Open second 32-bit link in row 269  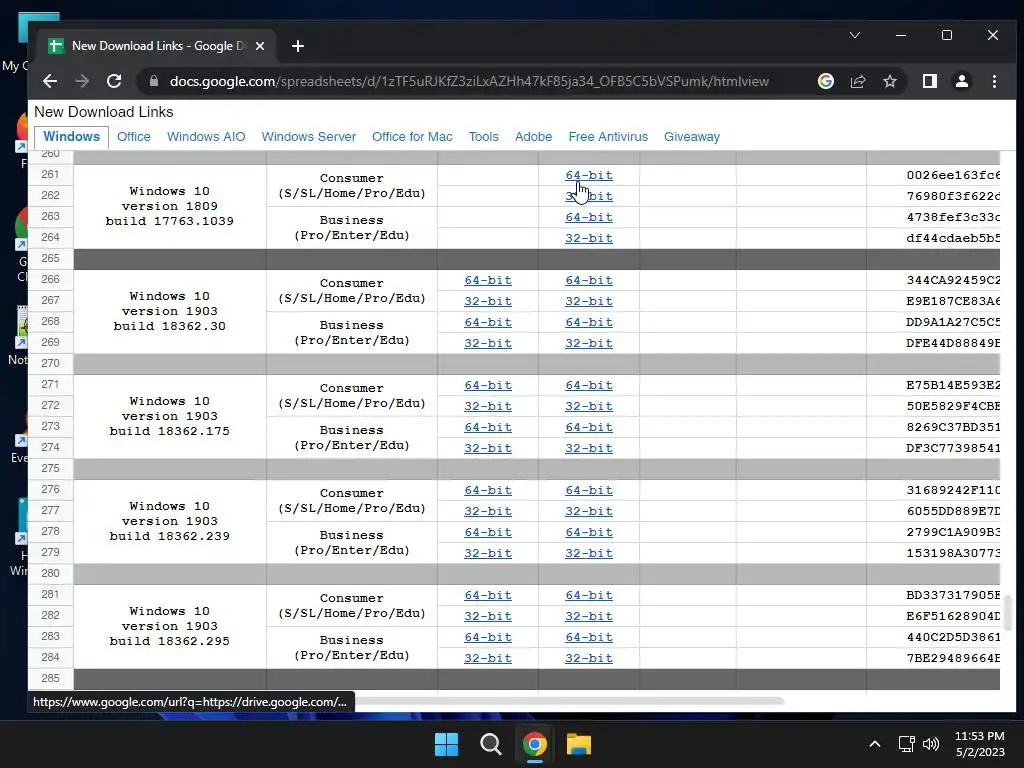click(x=589, y=343)
